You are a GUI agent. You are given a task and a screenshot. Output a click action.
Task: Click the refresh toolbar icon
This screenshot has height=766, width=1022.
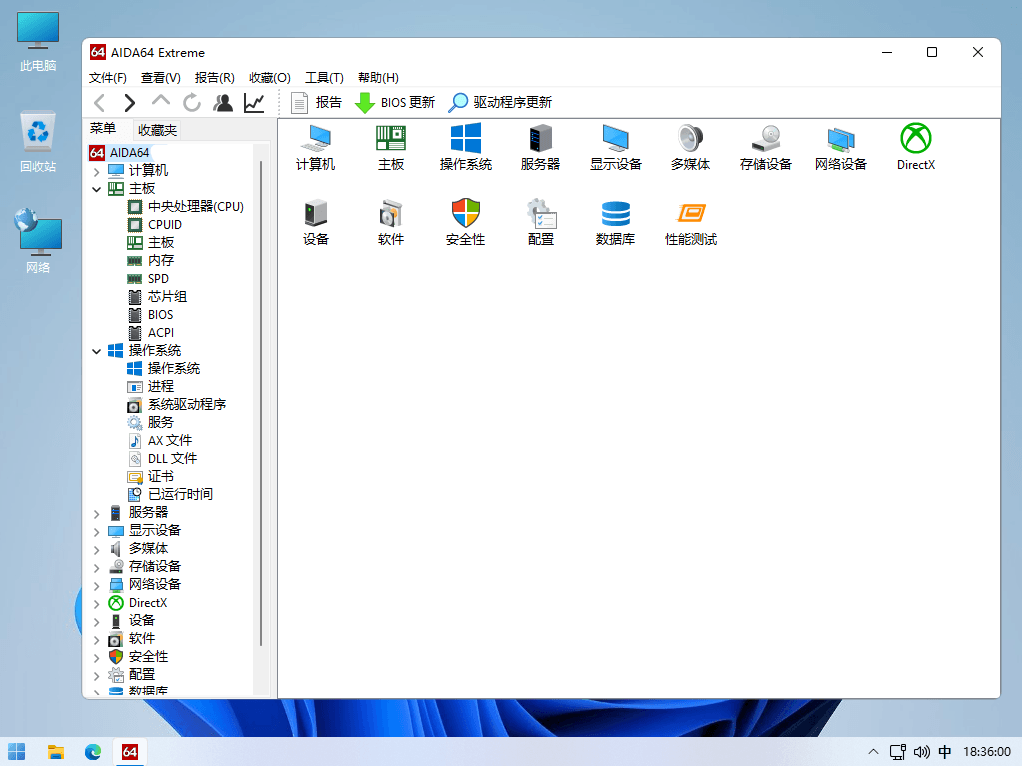point(192,102)
